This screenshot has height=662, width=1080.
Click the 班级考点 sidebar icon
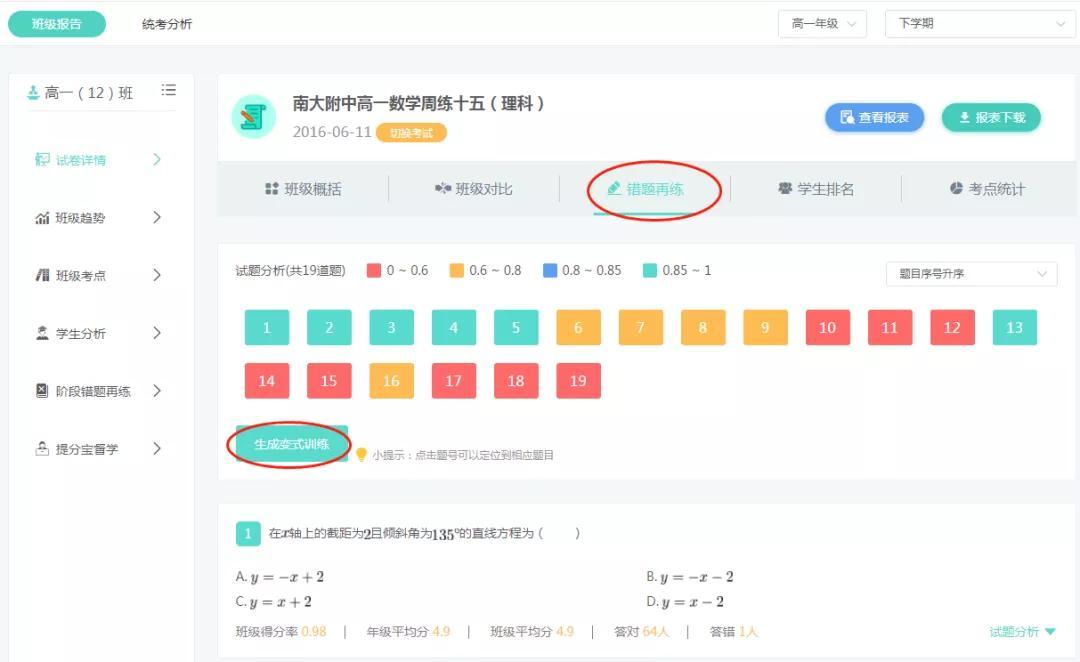pos(42,276)
